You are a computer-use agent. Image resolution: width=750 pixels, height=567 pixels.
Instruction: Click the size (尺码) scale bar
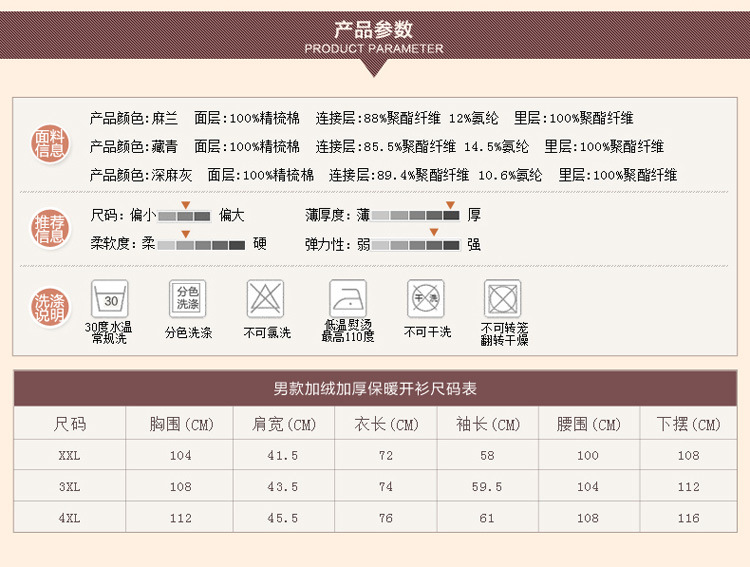(185, 216)
